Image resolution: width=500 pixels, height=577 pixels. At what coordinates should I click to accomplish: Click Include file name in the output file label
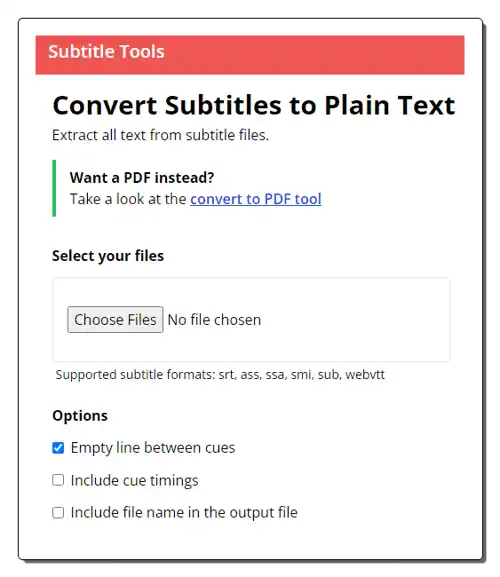184,512
